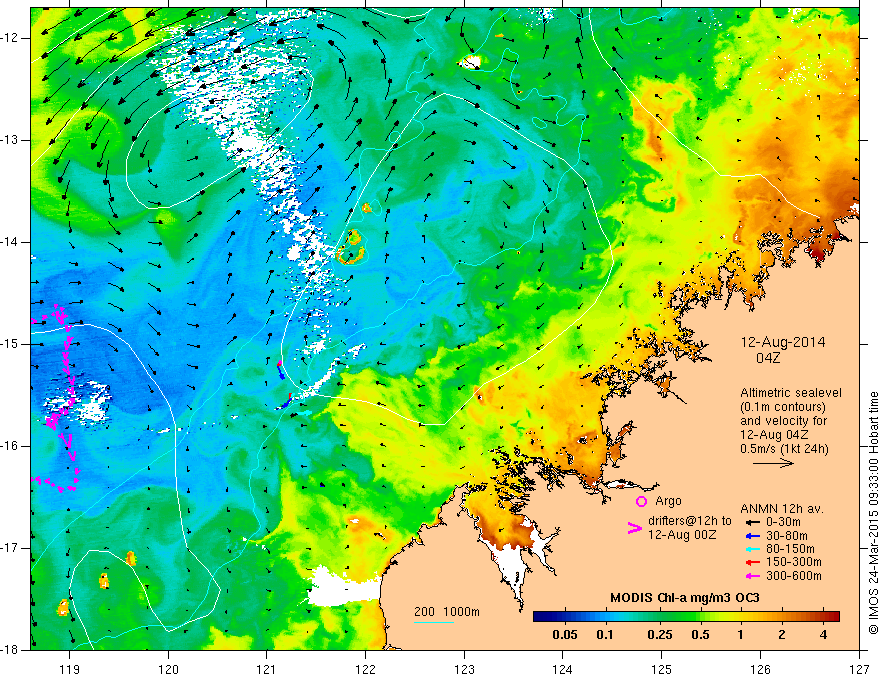Select the red 150-300m legend arrow
Screen dimensions: 880x680
tap(752, 563)
